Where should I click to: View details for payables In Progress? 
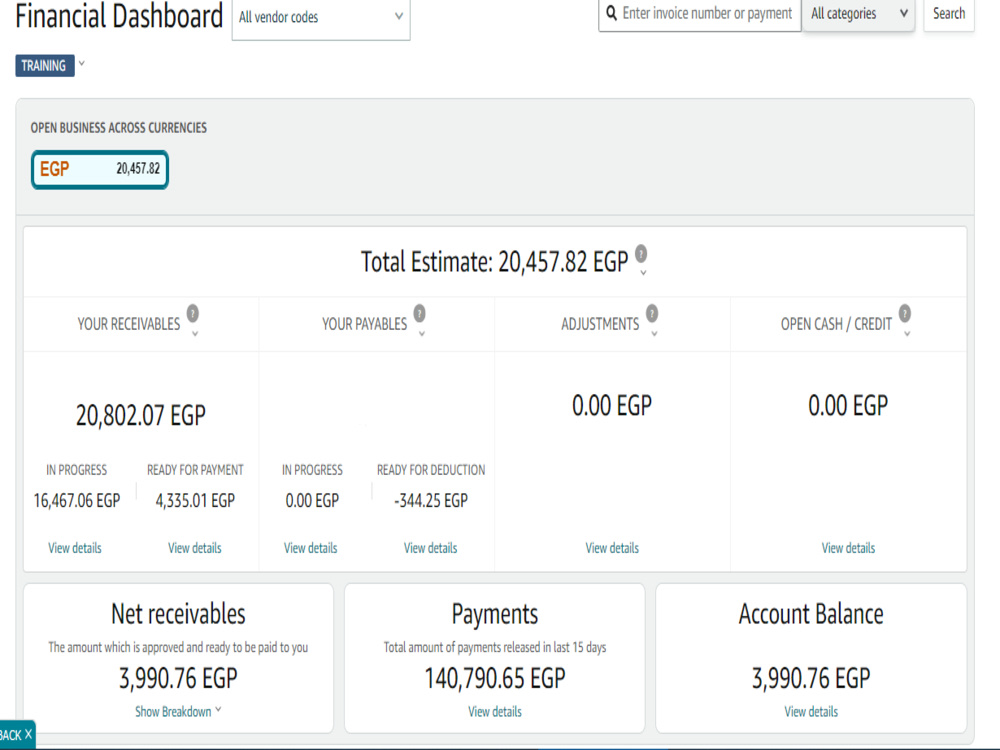(x=311, y=548)
